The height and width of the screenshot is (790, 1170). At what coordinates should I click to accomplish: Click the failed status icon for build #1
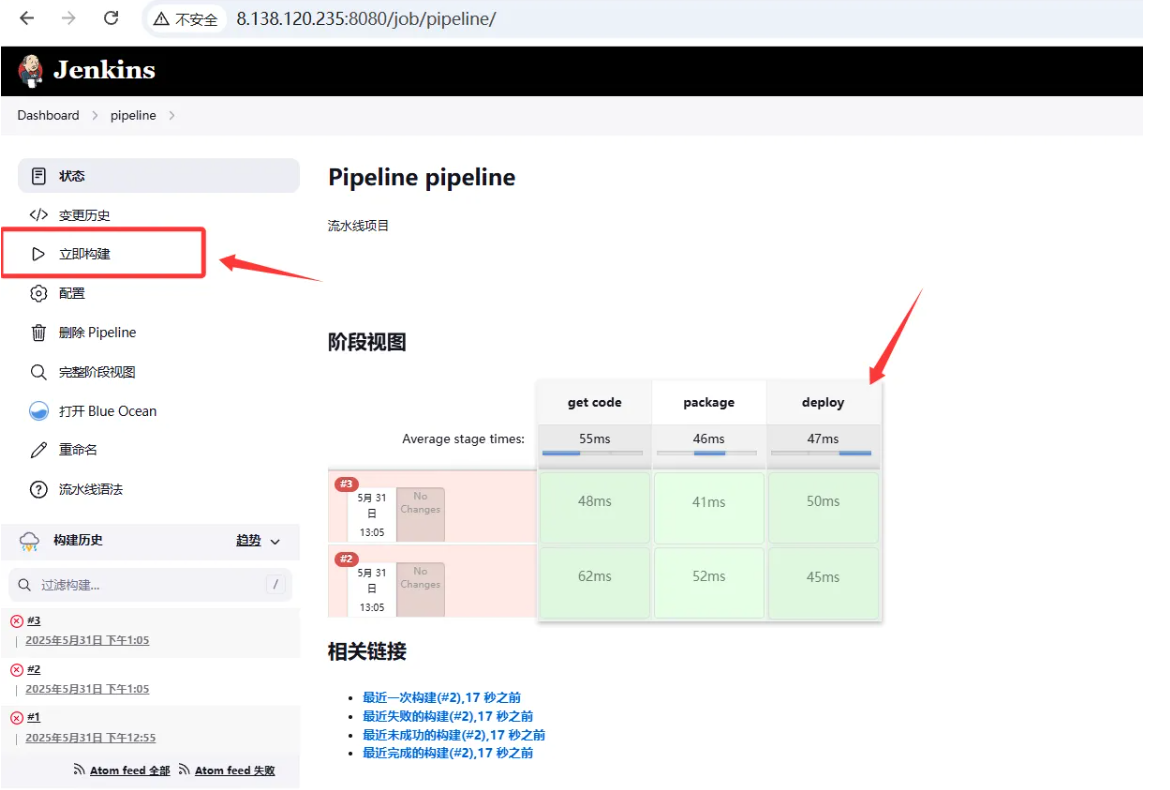click(16, 718)
